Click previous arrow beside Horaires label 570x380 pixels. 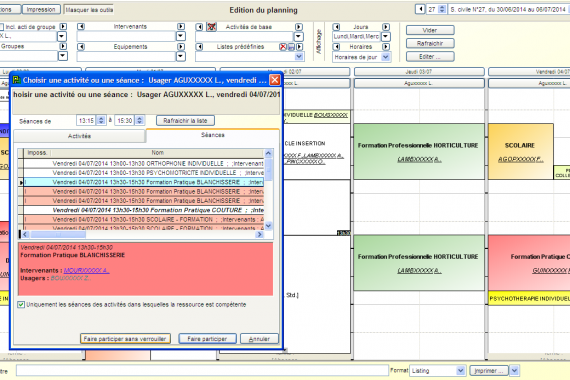point(337,47)
